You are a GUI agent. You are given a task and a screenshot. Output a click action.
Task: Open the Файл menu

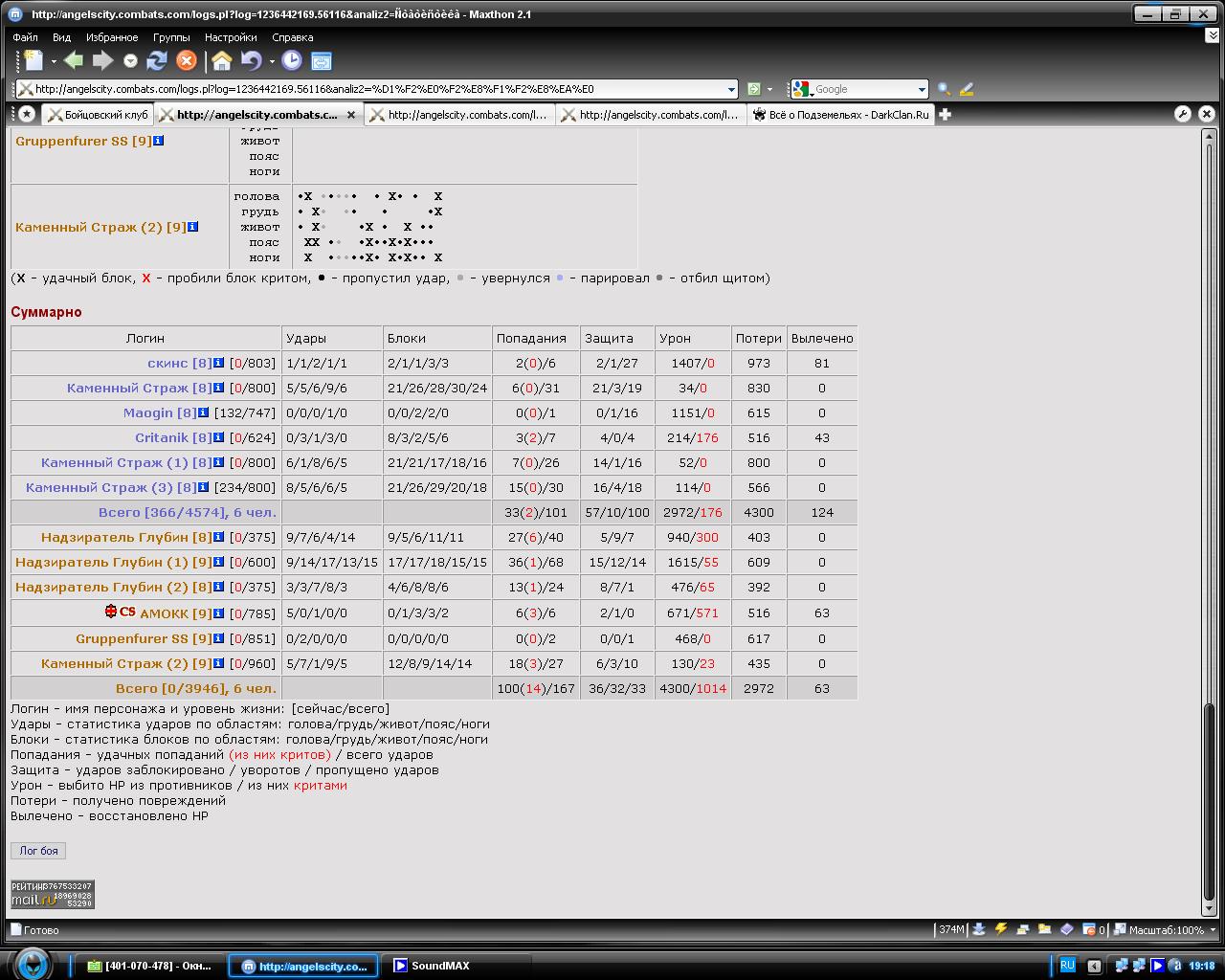click(x=25, y=37)
